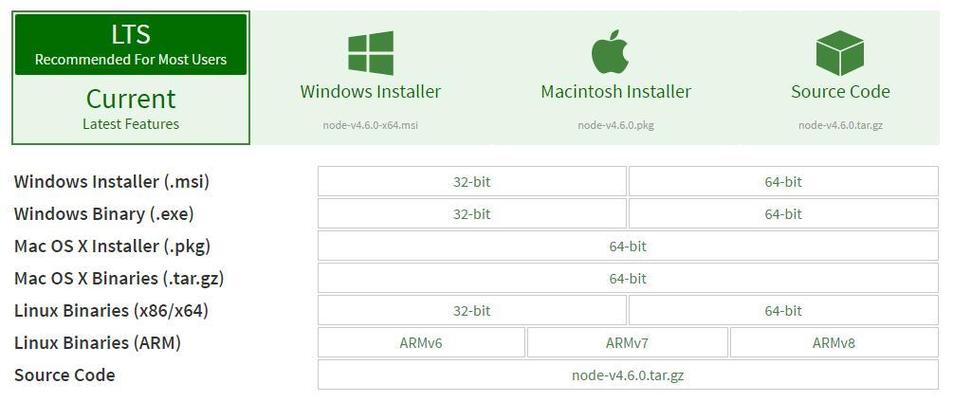953x402 pixels.
Task: Open the Macintosh Installer heading link
Action: pyautogui.click(x=616, y=92)
